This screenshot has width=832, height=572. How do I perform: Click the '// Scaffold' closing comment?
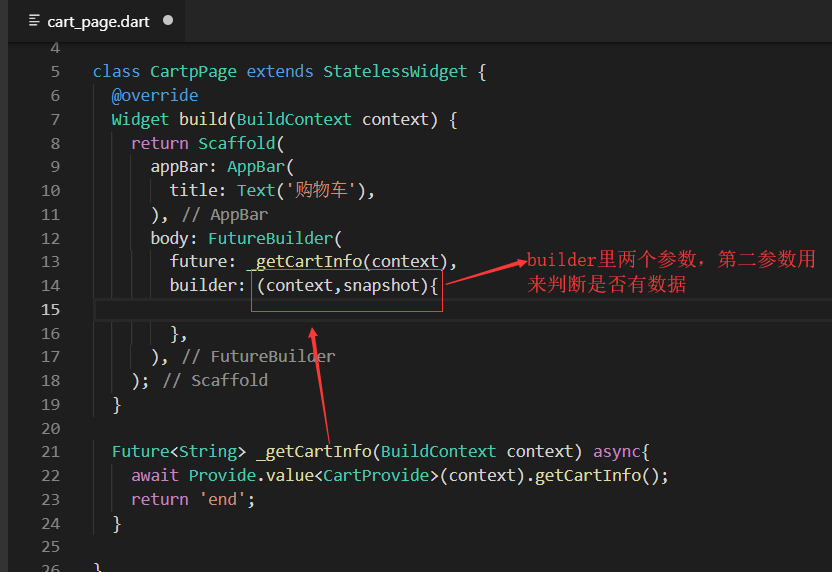point(215,380)
